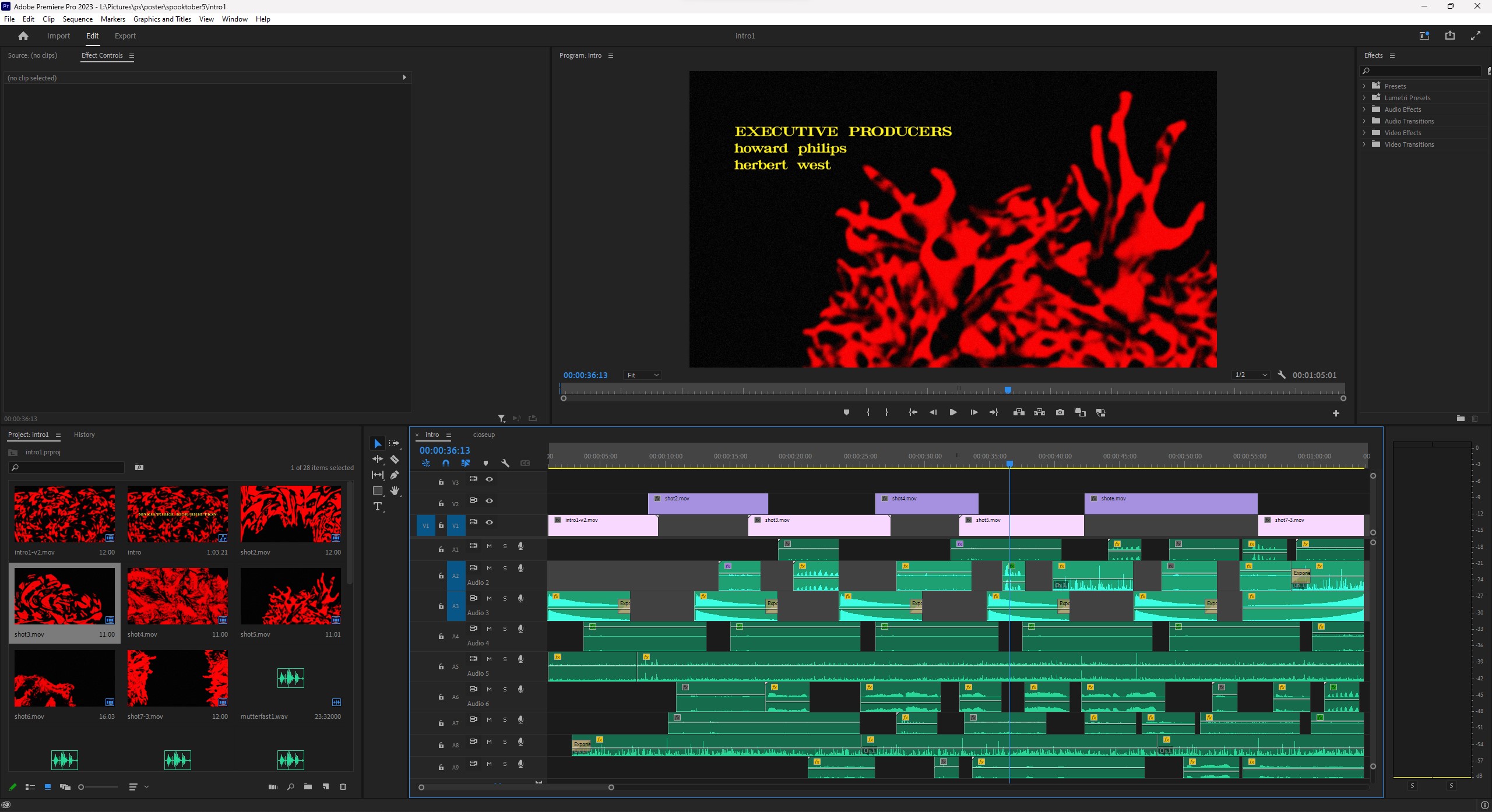Click the New Bin folder icon in Project panel

pyautogui.click(x=308, y=786)
